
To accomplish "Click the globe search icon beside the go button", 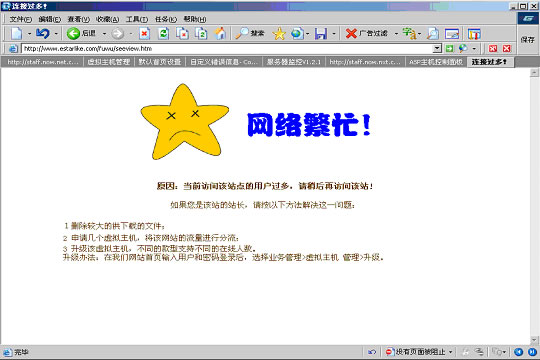I will tap(463, 49).
